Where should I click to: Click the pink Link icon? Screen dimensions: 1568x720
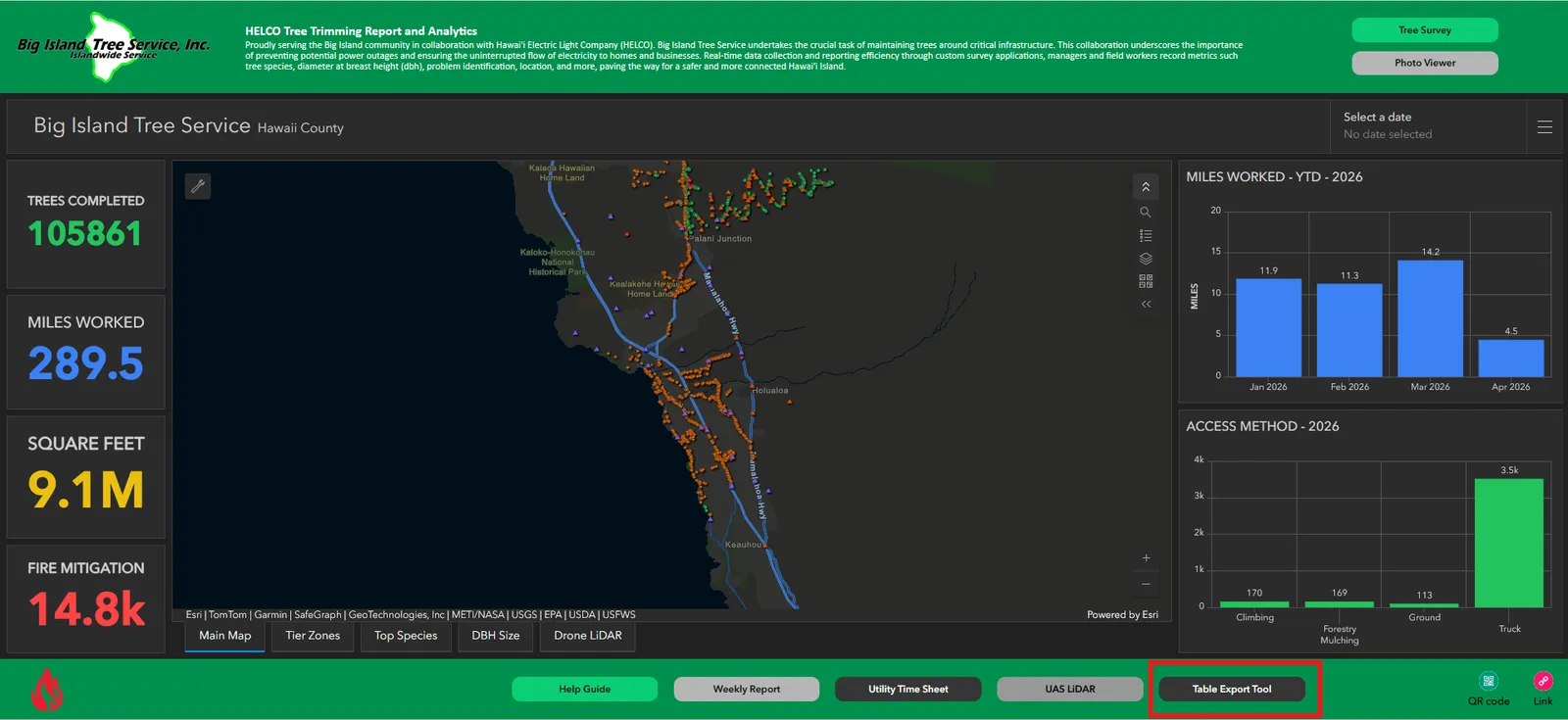pyautogui.click(x=1543, y=681)
